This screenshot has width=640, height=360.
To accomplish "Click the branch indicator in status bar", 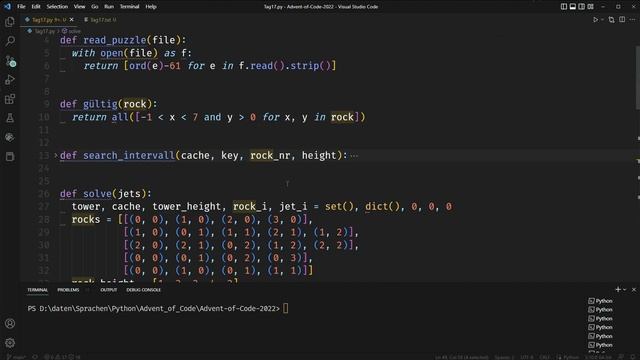I will [x=16, y=357].
